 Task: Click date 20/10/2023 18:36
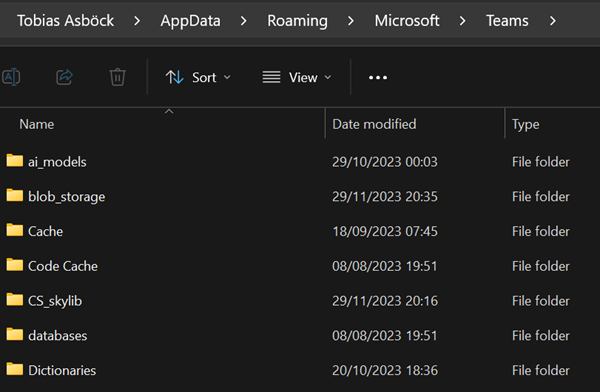[385, 370]
